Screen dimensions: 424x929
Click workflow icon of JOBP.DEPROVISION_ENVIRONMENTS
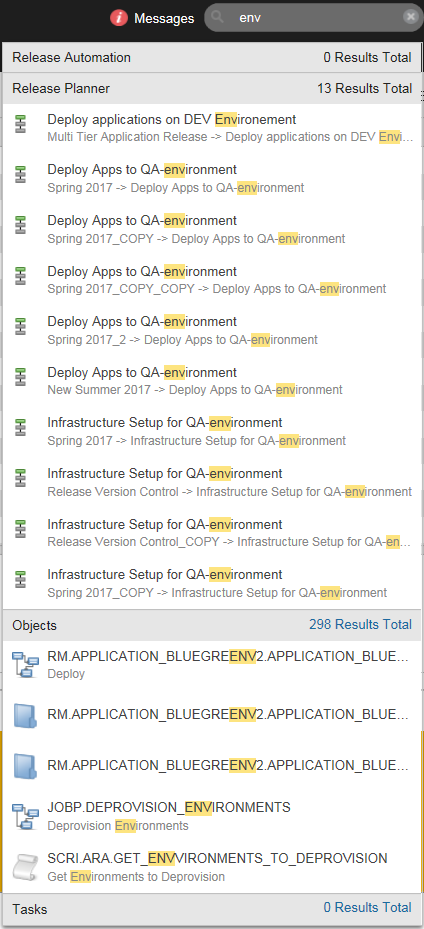pyautogui.click(x=25, y=816)
